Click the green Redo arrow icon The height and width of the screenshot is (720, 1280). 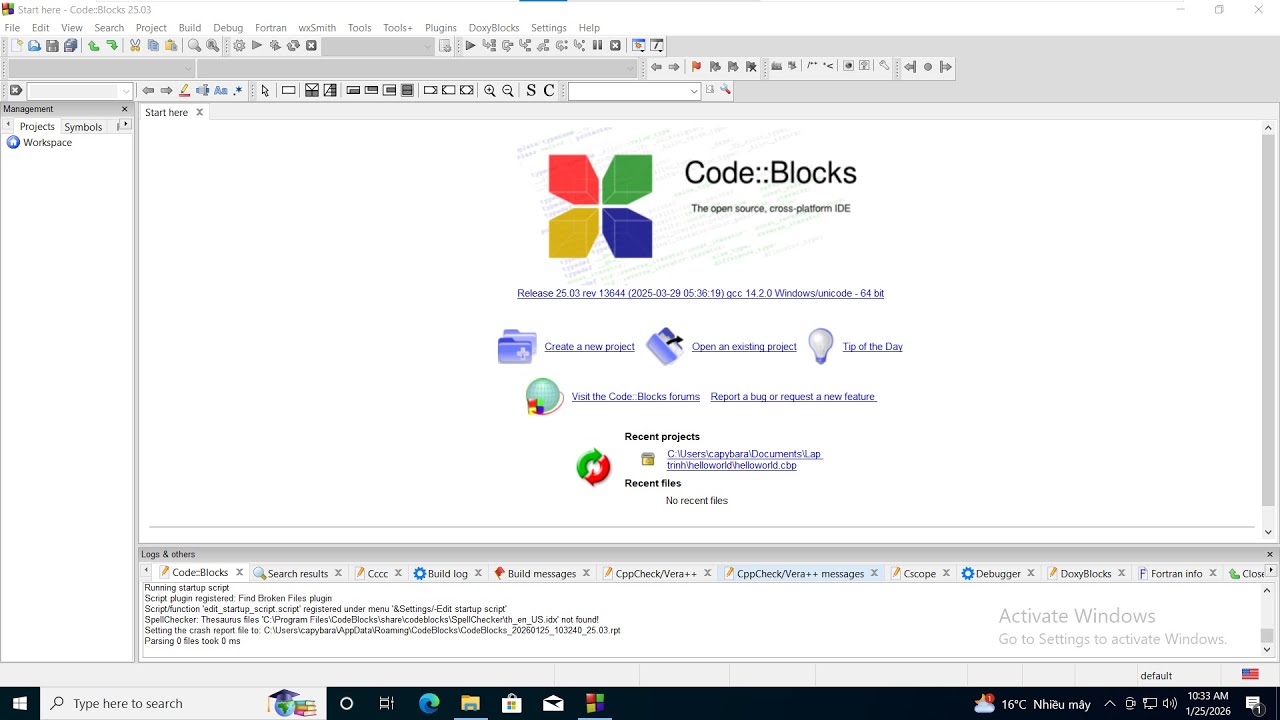pyautogui.click(x=112, y=46)
